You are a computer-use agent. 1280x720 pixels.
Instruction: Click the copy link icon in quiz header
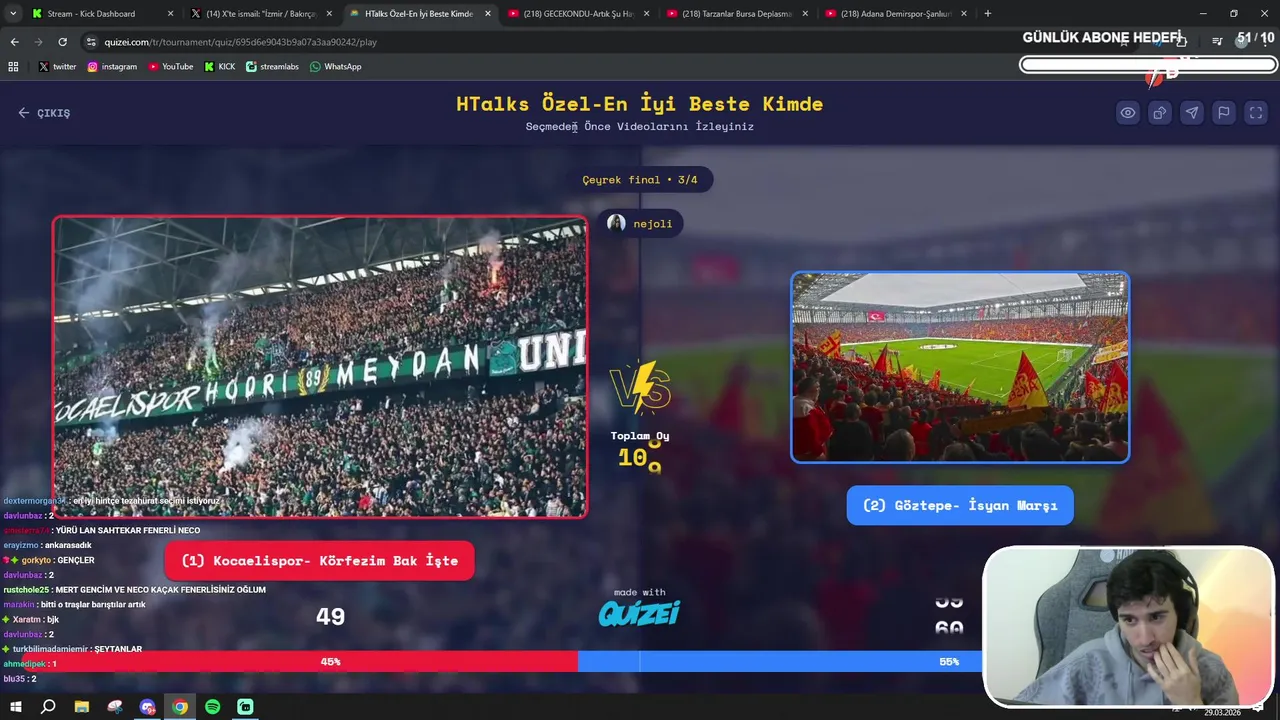pos(1160,113)
